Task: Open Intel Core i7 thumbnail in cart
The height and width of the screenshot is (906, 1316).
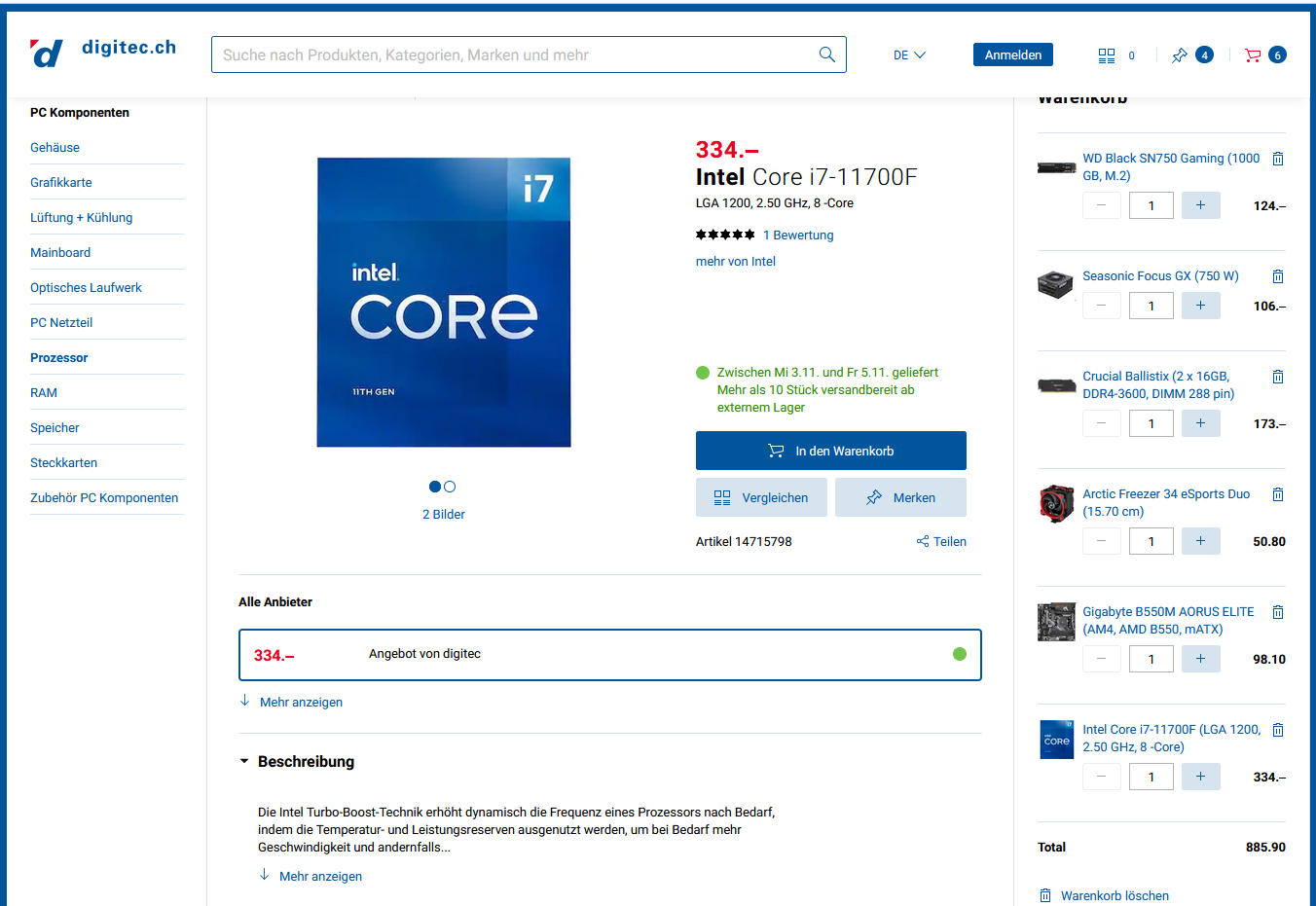Action: point(1056,740)
